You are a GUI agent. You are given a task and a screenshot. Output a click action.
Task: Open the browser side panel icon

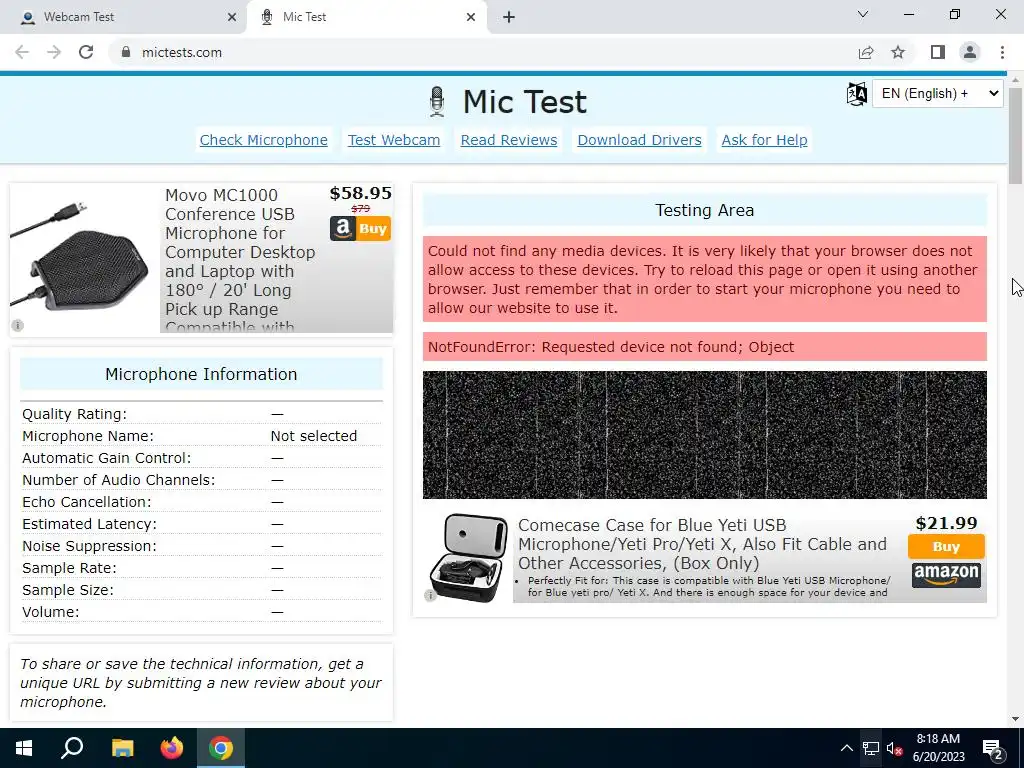coord(938,52)
